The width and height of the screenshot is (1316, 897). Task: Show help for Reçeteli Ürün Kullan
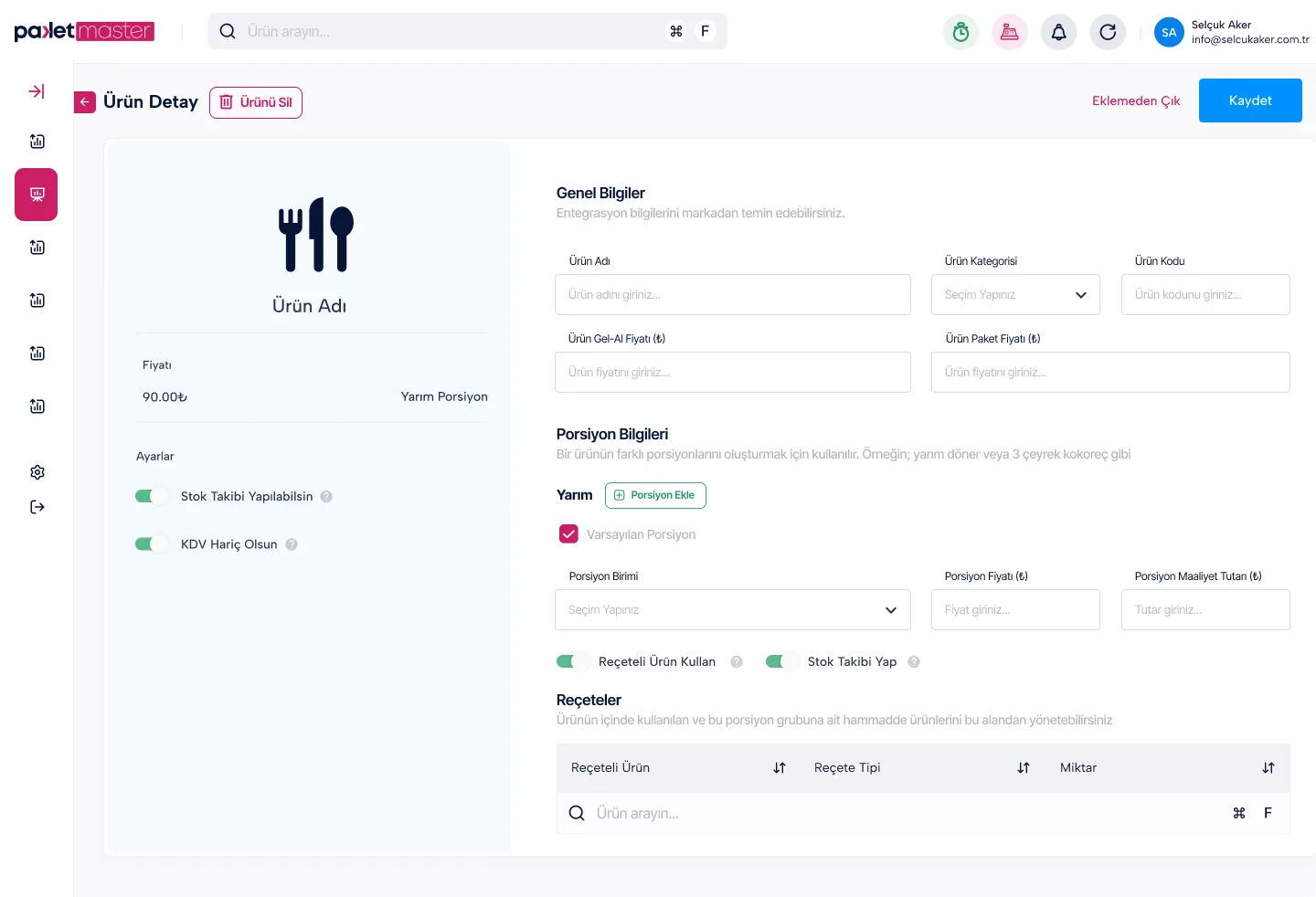(x=737, y=662)
